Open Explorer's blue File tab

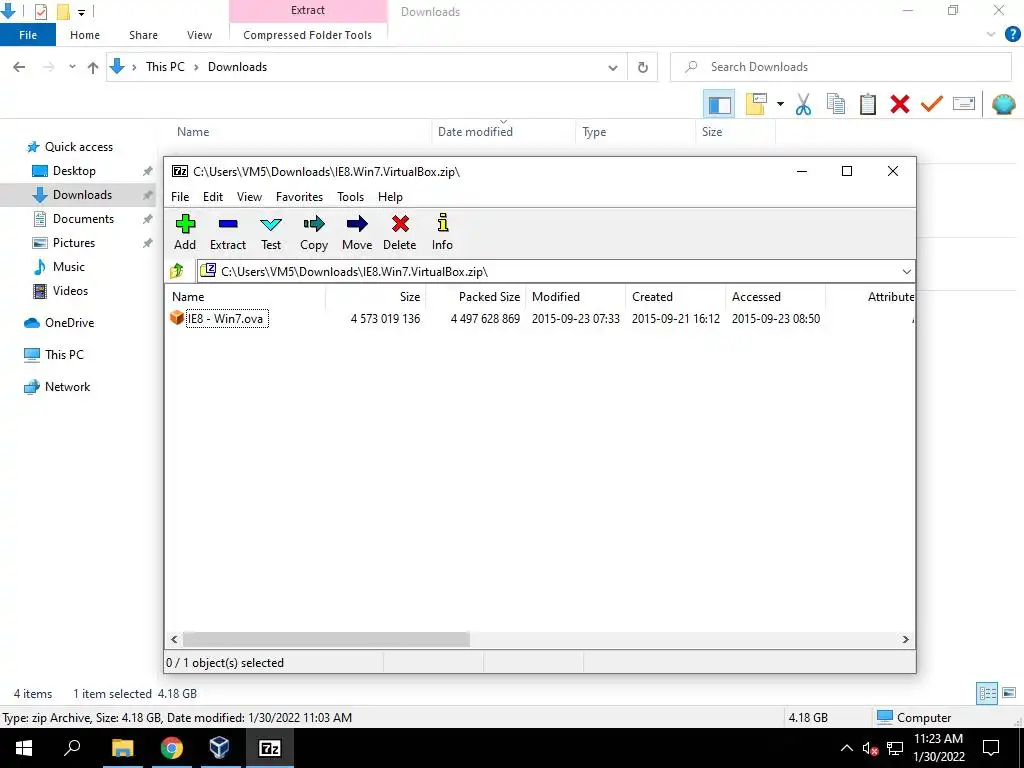[x=28, y=35]
